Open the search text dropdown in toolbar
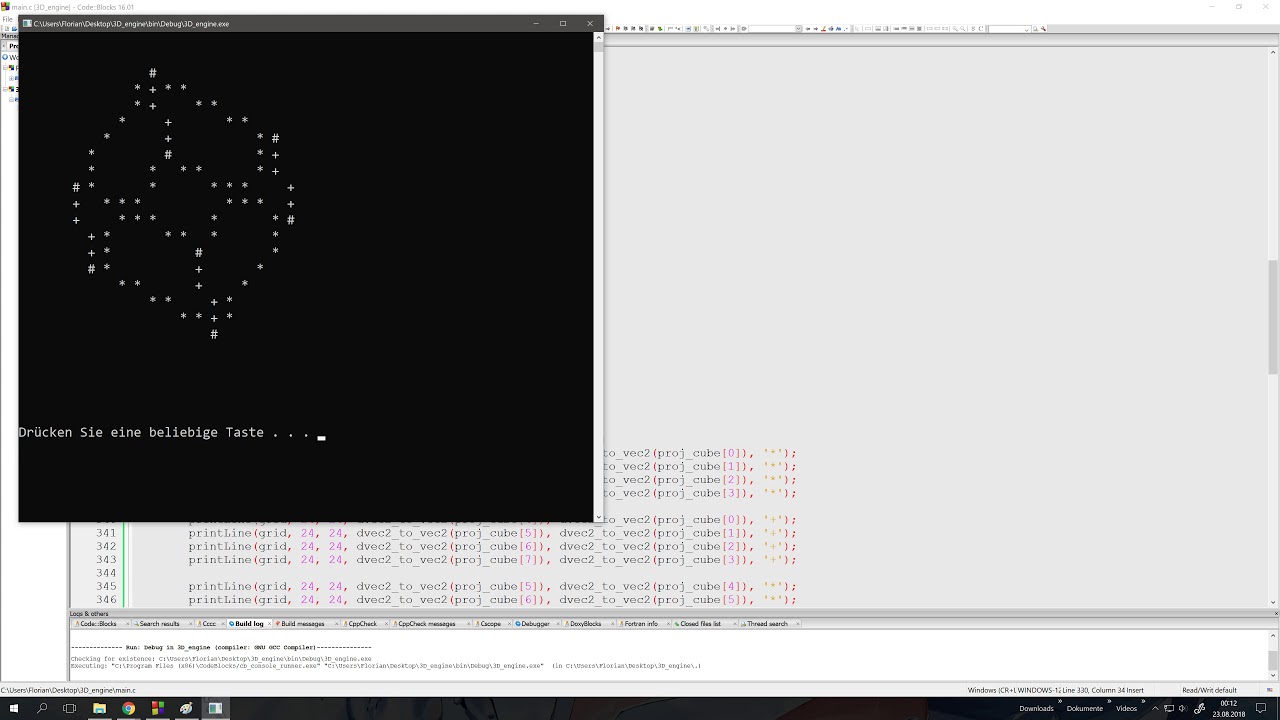This screenshot has height=720, width=1280. point(1009,29)
